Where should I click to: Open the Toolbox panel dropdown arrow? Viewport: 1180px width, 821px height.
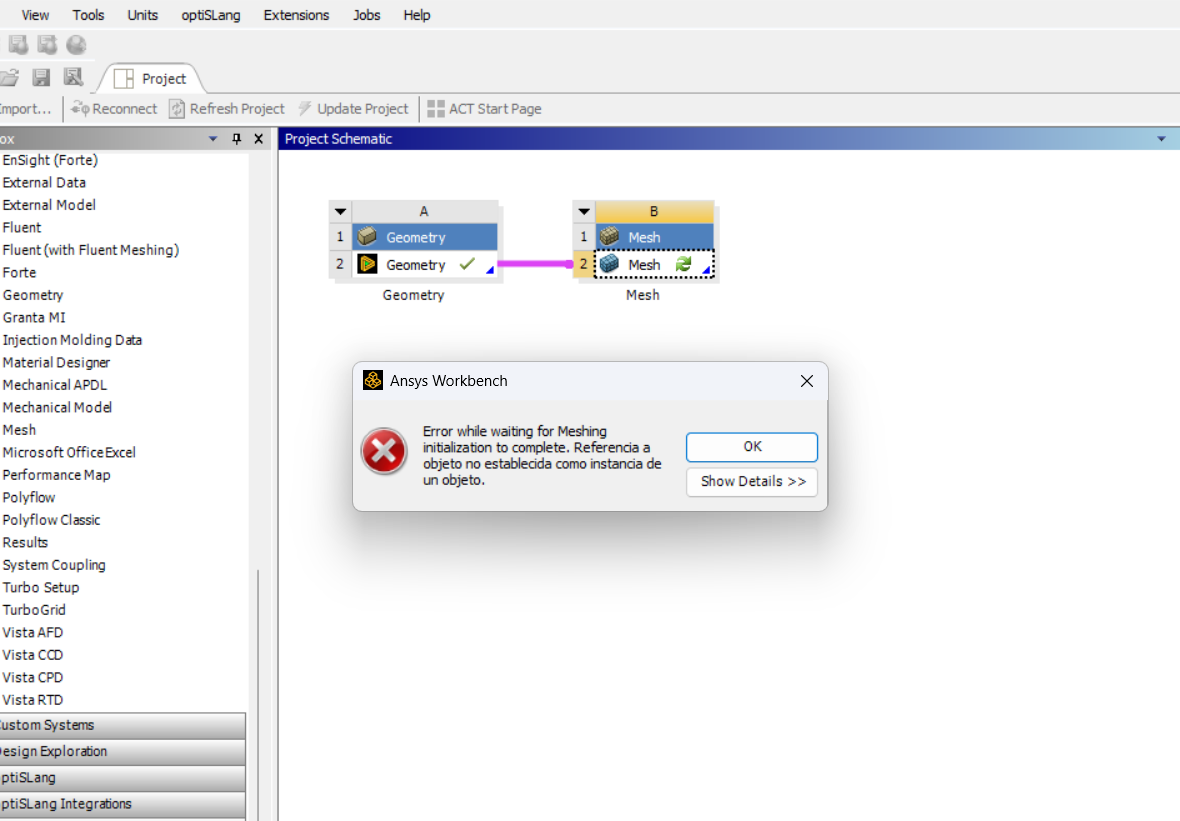(213, 138)
